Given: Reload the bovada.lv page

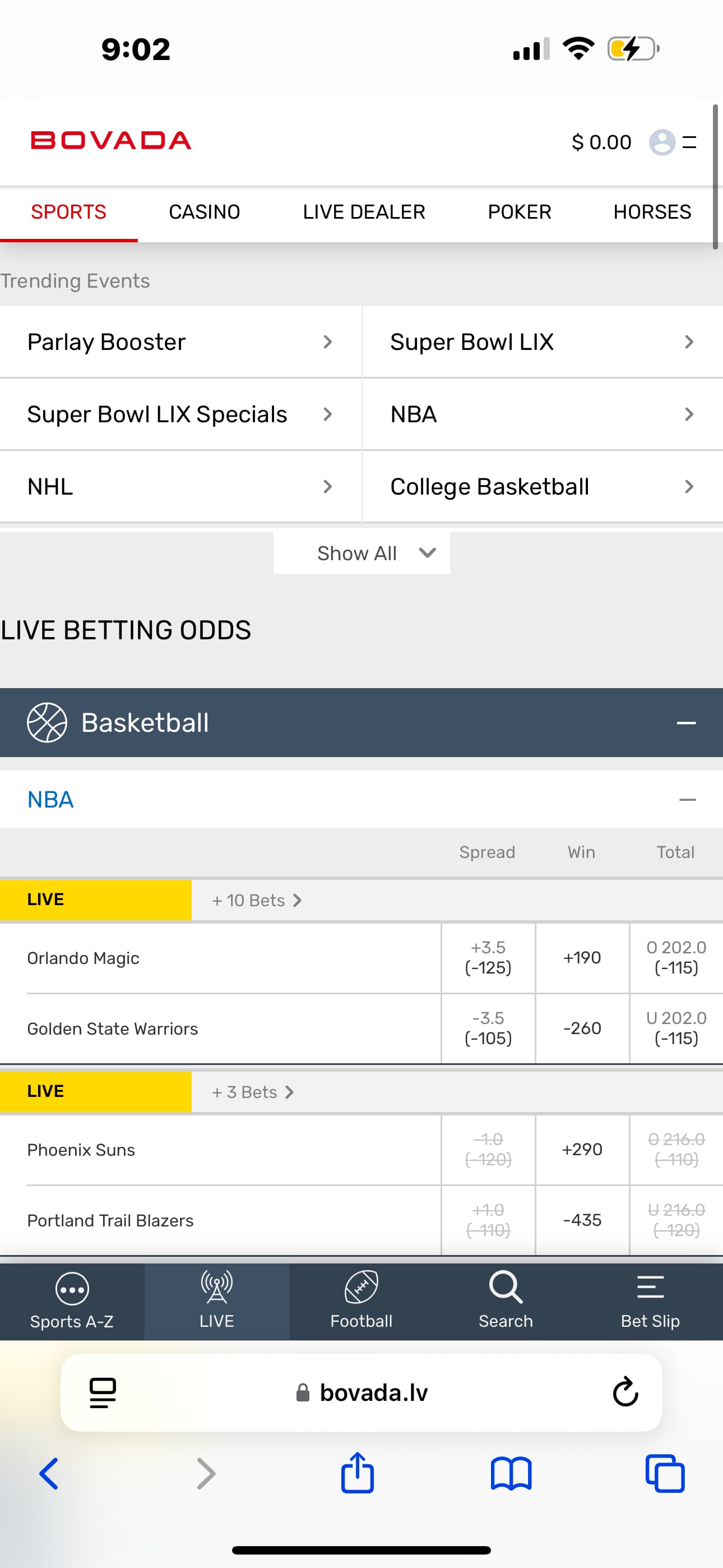Looking at the screenshot, I should (625, 1392).
